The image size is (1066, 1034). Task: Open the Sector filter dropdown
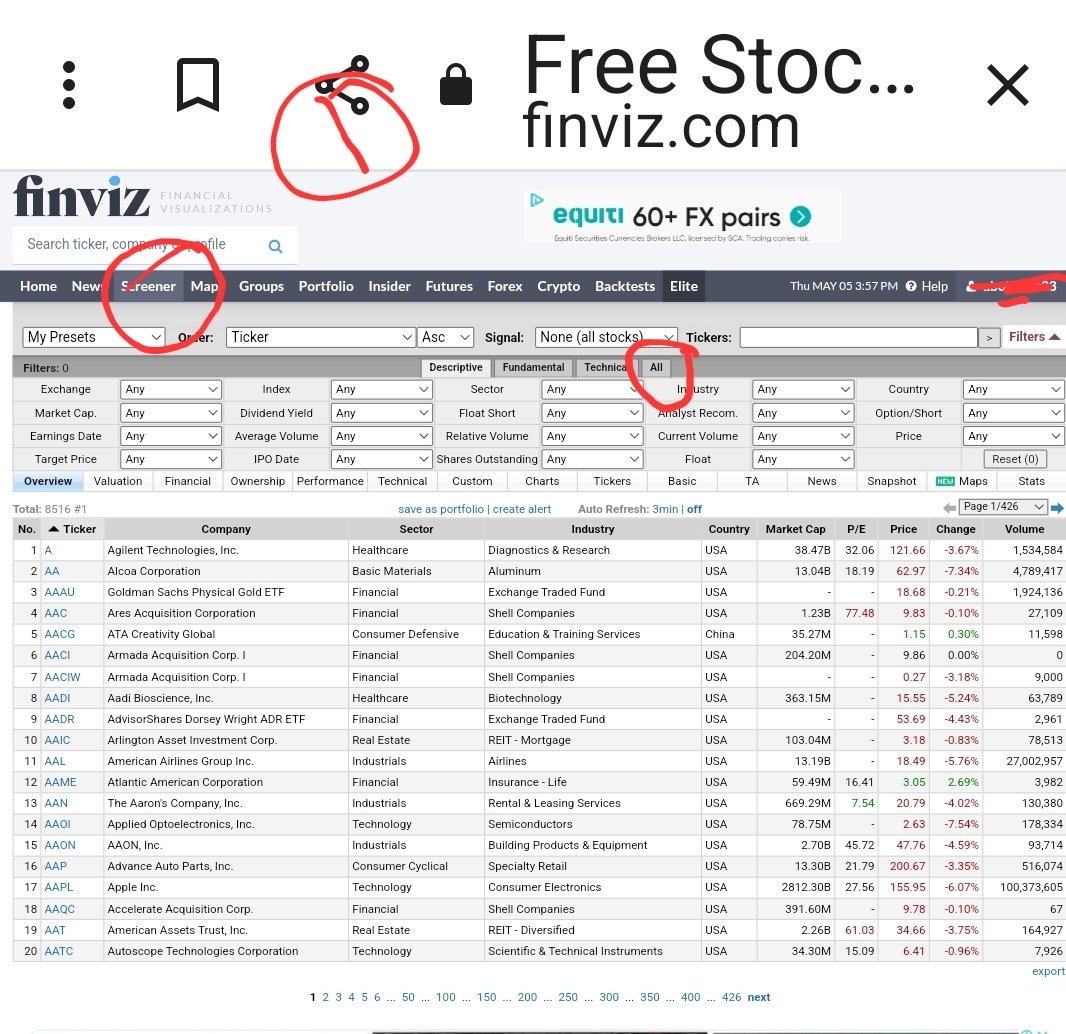pyautogui.click(x=592, y=389)
